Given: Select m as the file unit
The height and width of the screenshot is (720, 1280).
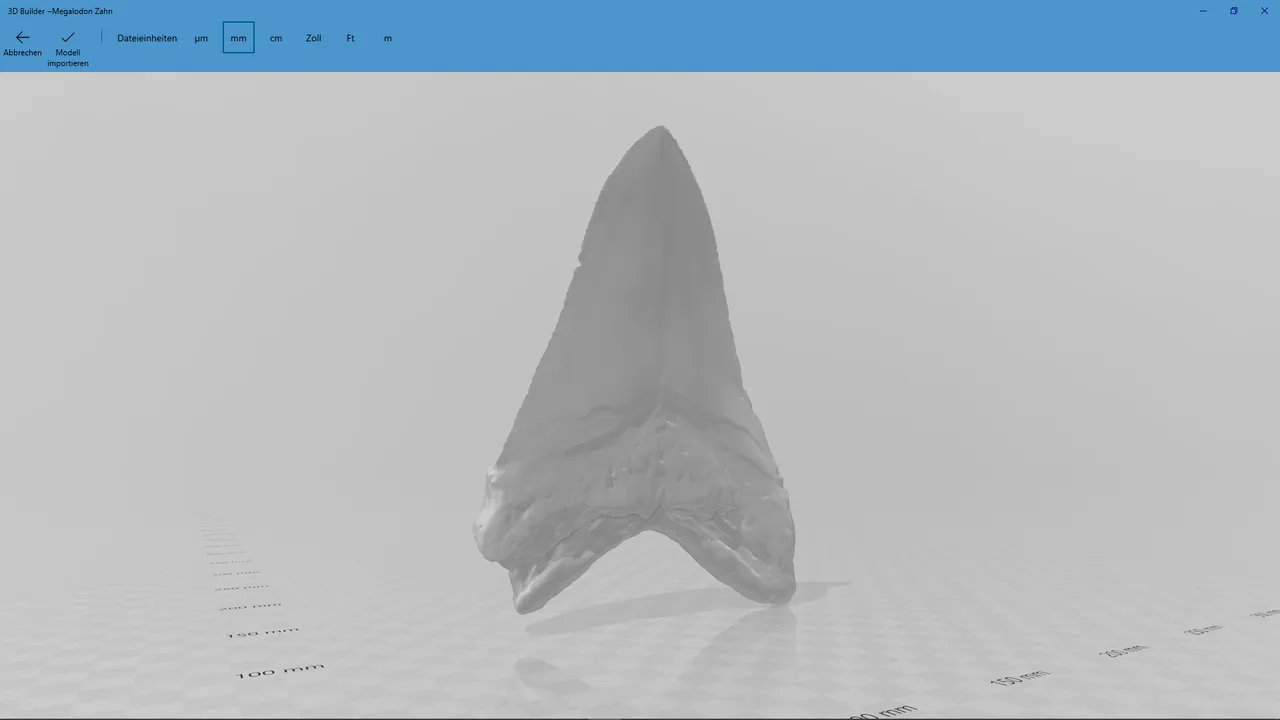Looking at the screenshot, I should tap(387, 38).
